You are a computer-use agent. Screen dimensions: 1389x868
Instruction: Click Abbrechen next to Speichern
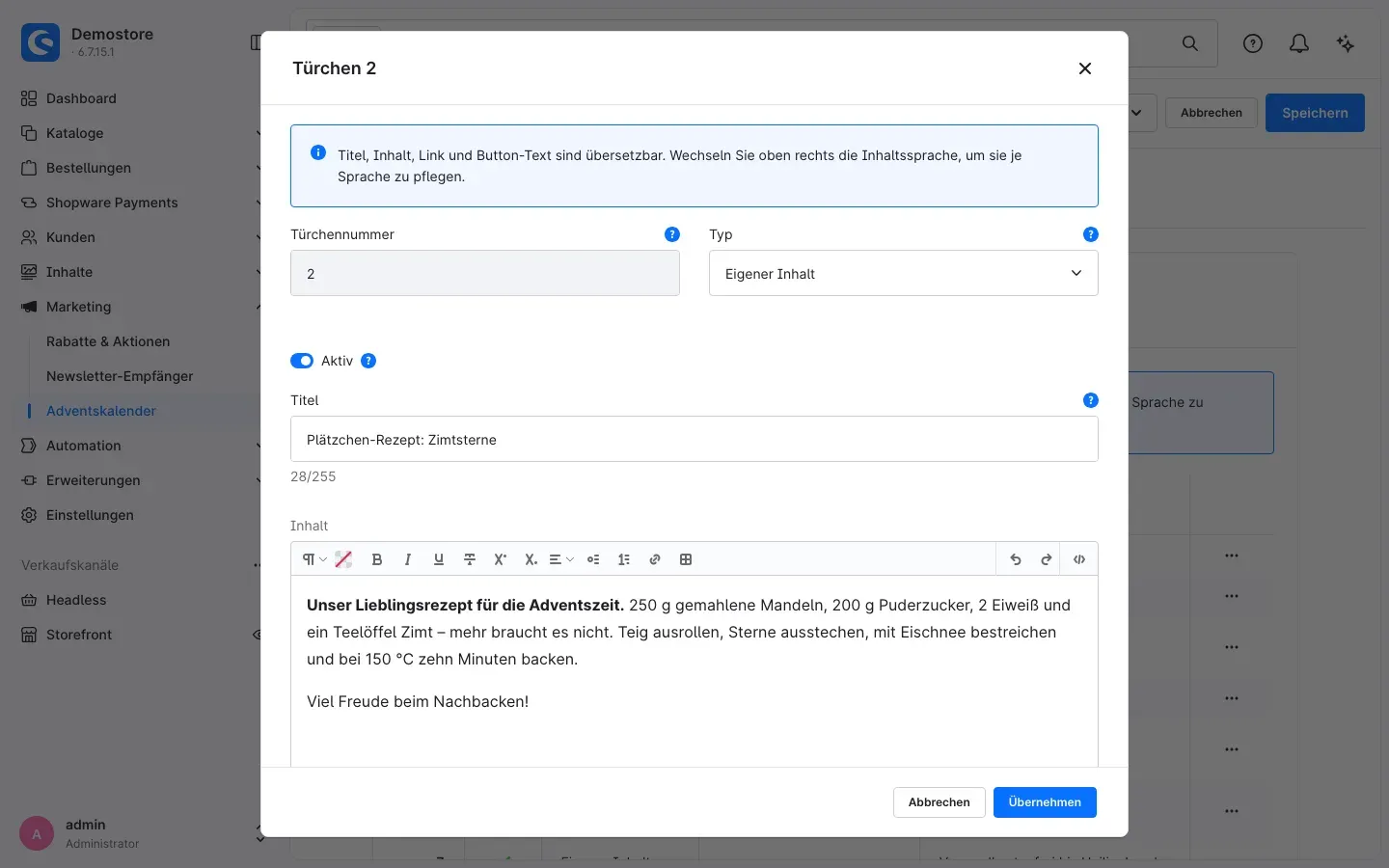(1212, 113)
